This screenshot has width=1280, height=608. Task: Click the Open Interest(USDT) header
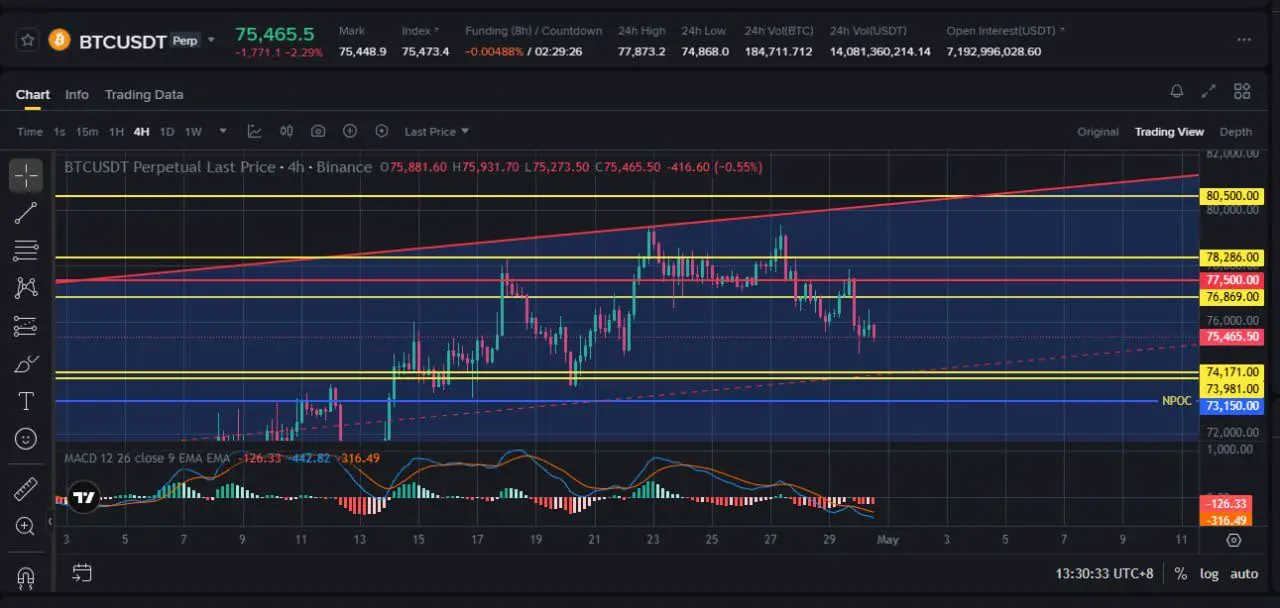pos(1005,31)
